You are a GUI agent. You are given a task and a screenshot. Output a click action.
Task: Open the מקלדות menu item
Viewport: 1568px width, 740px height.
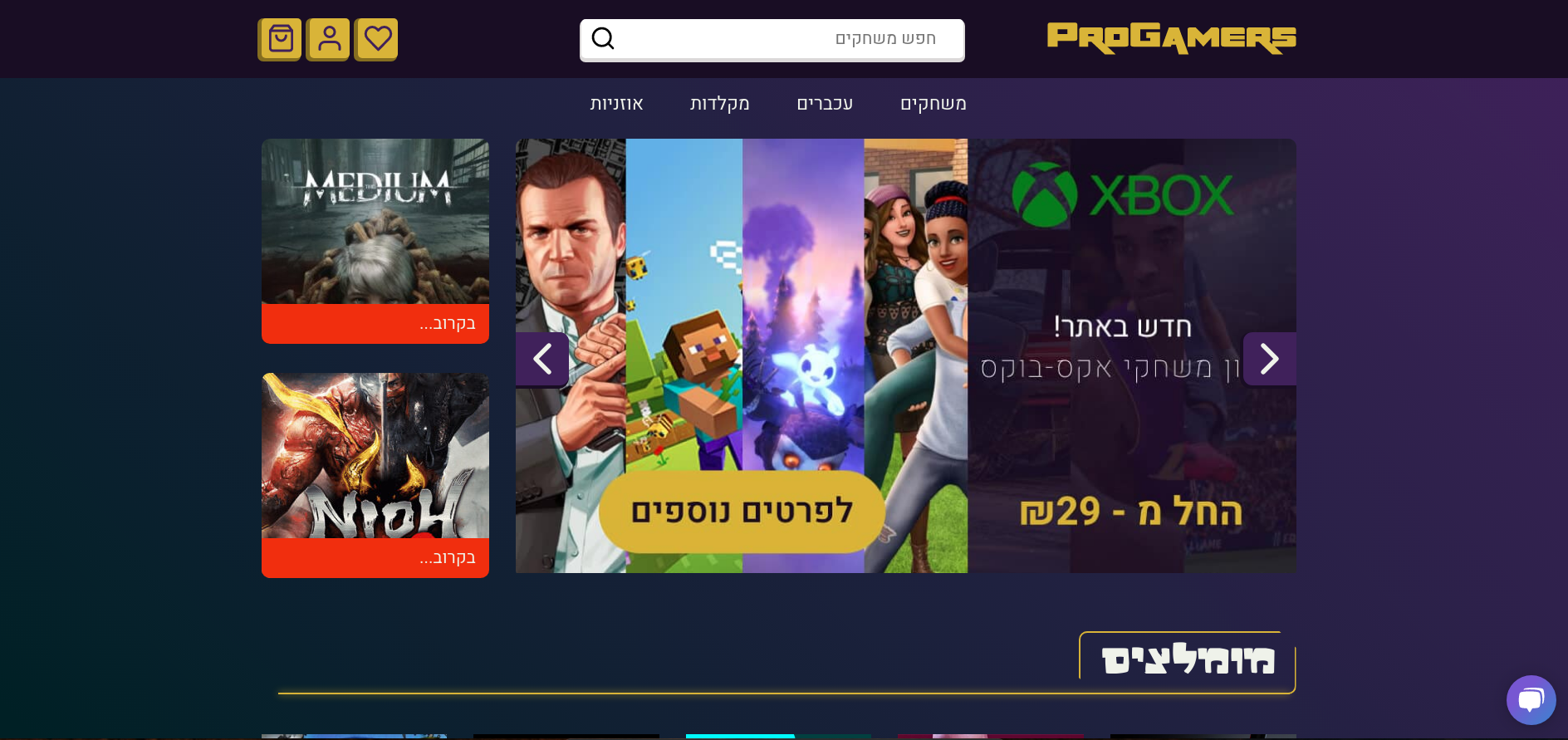[719, 104]
